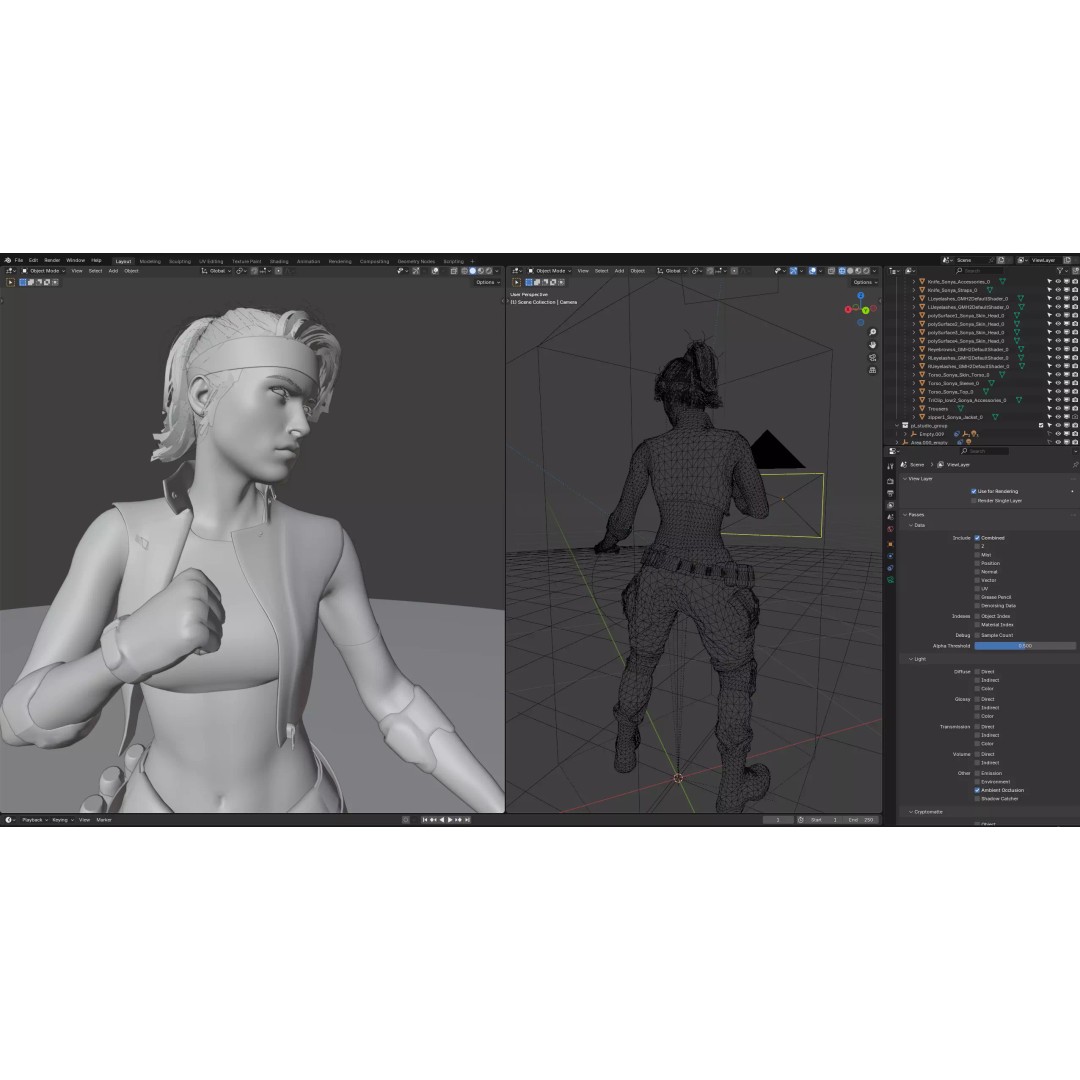Click the red X axis on navigation gizmo

click(x=848, y=309)
